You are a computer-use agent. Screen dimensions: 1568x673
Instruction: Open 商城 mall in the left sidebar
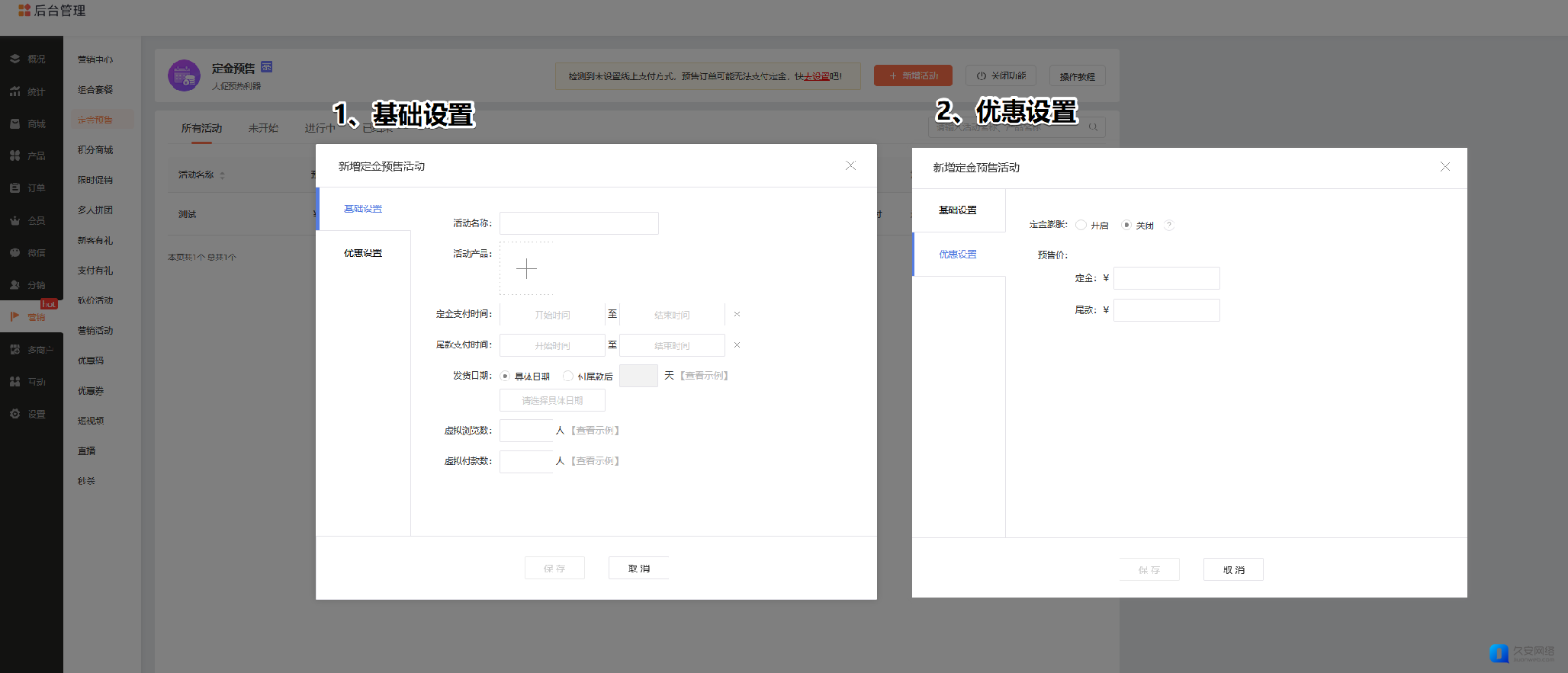[28, 123]
